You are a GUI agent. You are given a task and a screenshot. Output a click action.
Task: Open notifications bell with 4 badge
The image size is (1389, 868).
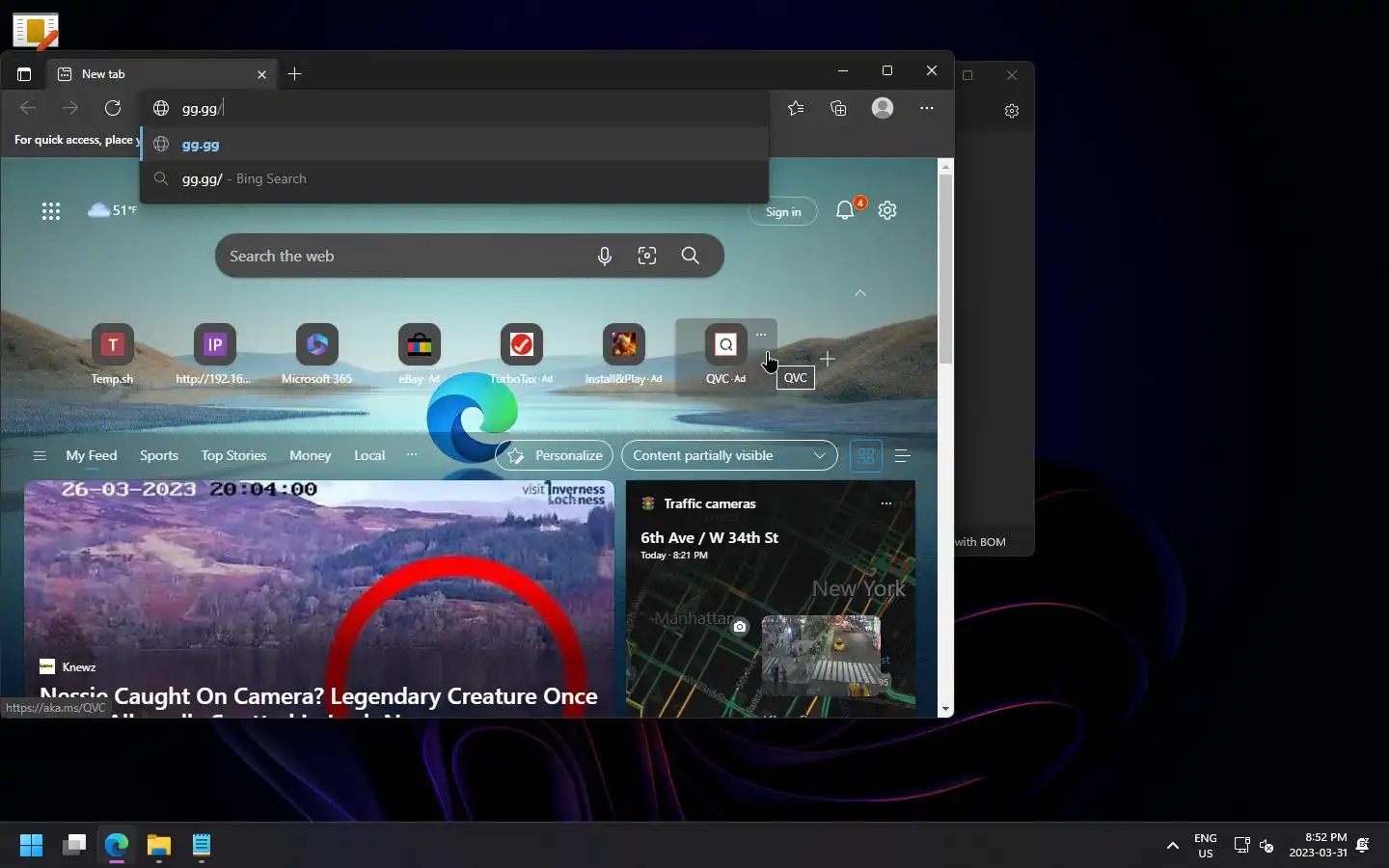coord(846,209)
